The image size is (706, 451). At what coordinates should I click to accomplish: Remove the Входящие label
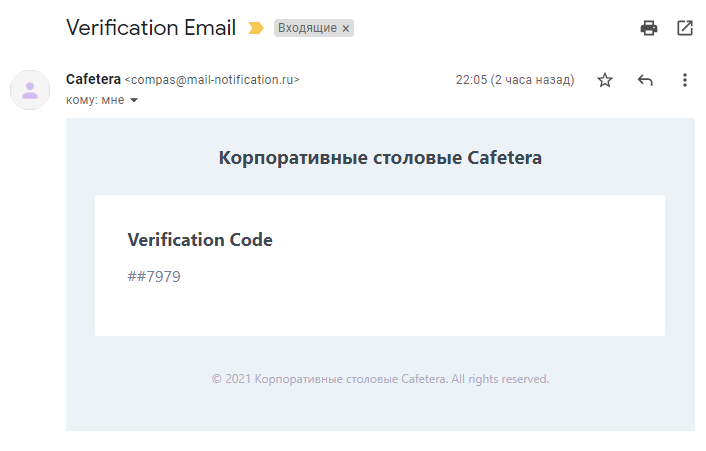[346, 29]
